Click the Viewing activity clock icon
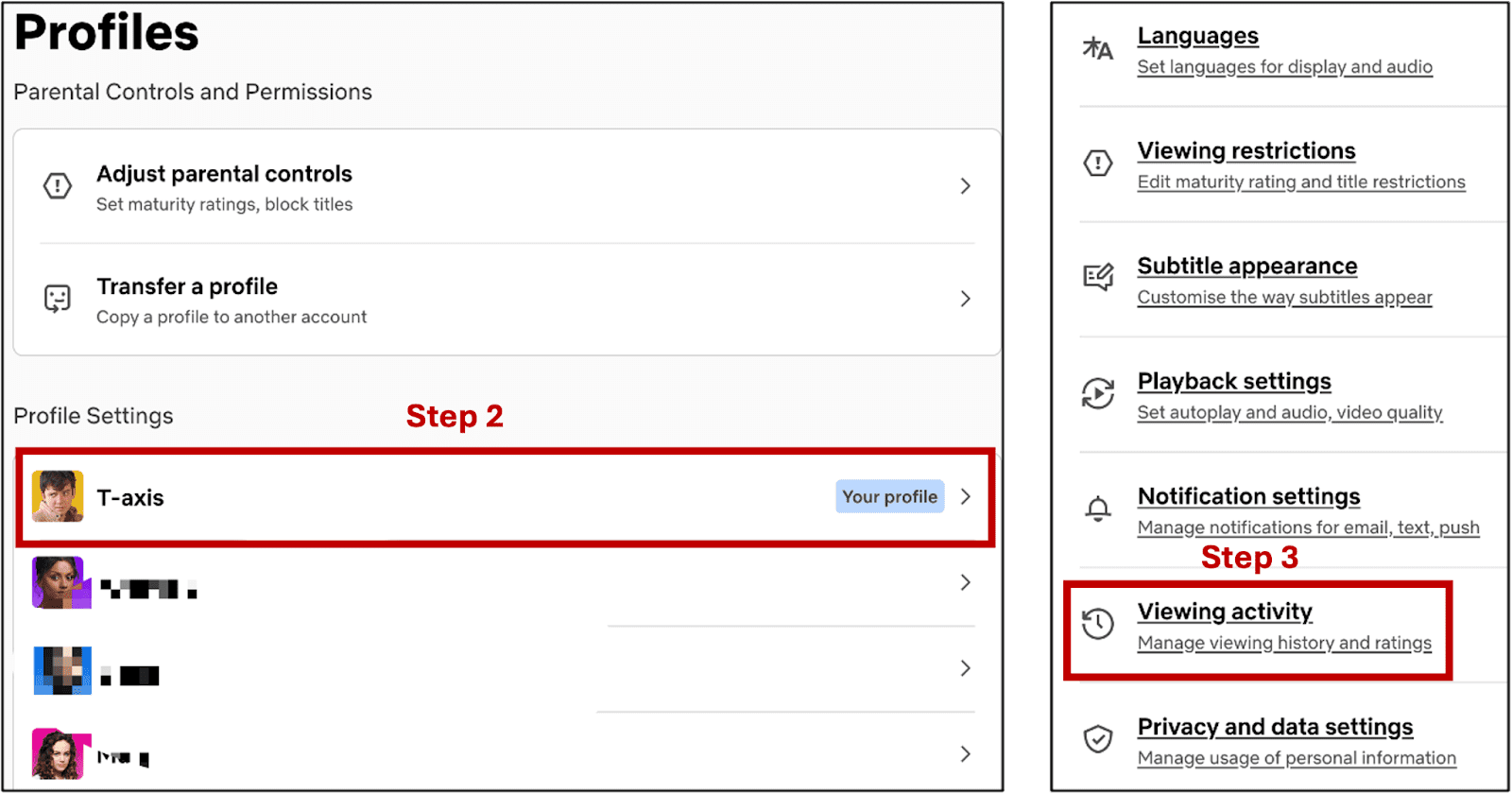Image resolution: width=1512 pixels, height=794 pixels. click(x=1097, y=624)
